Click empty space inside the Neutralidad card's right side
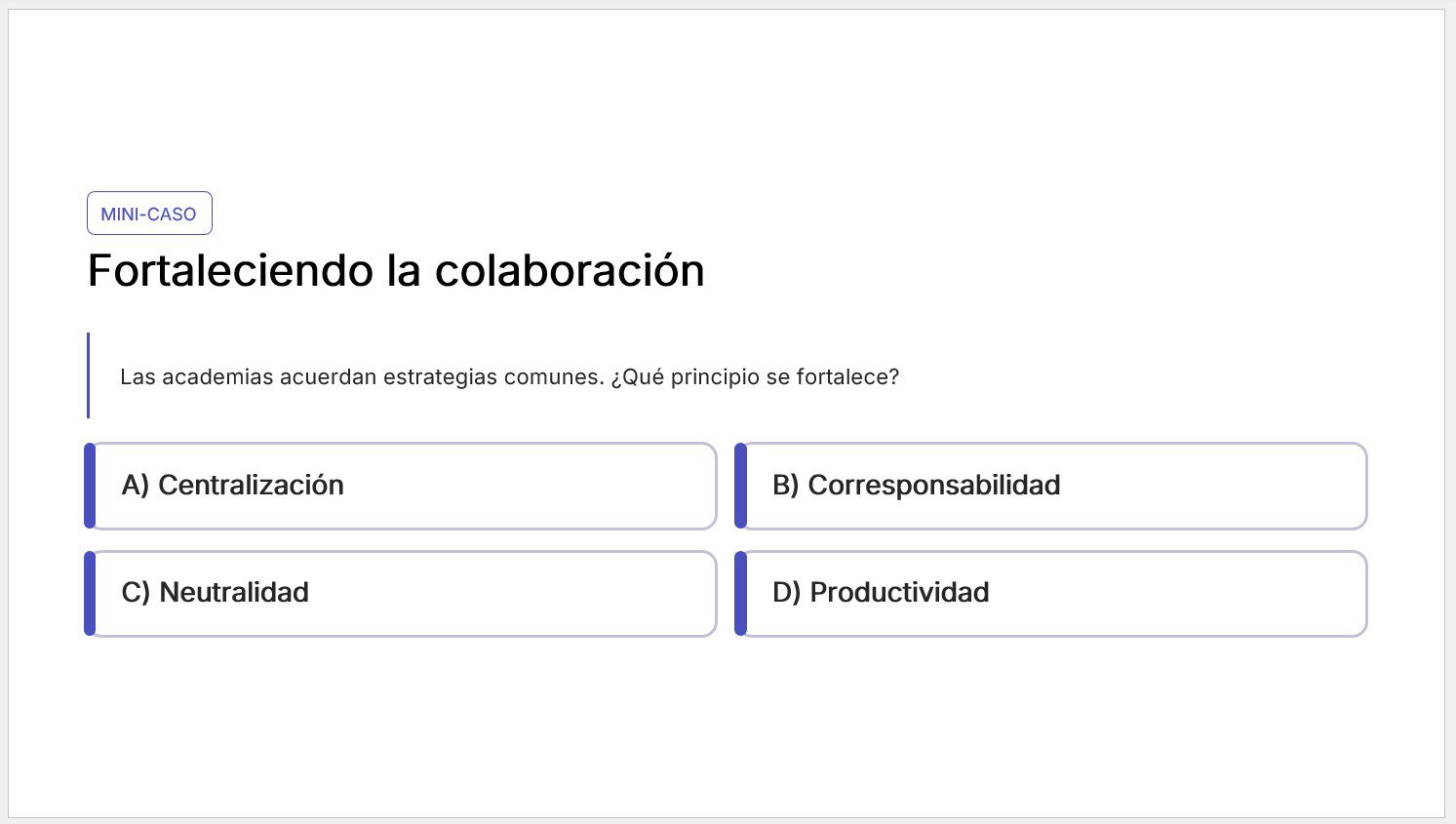This screenshot has width=1456, height=824. [585, 593]
